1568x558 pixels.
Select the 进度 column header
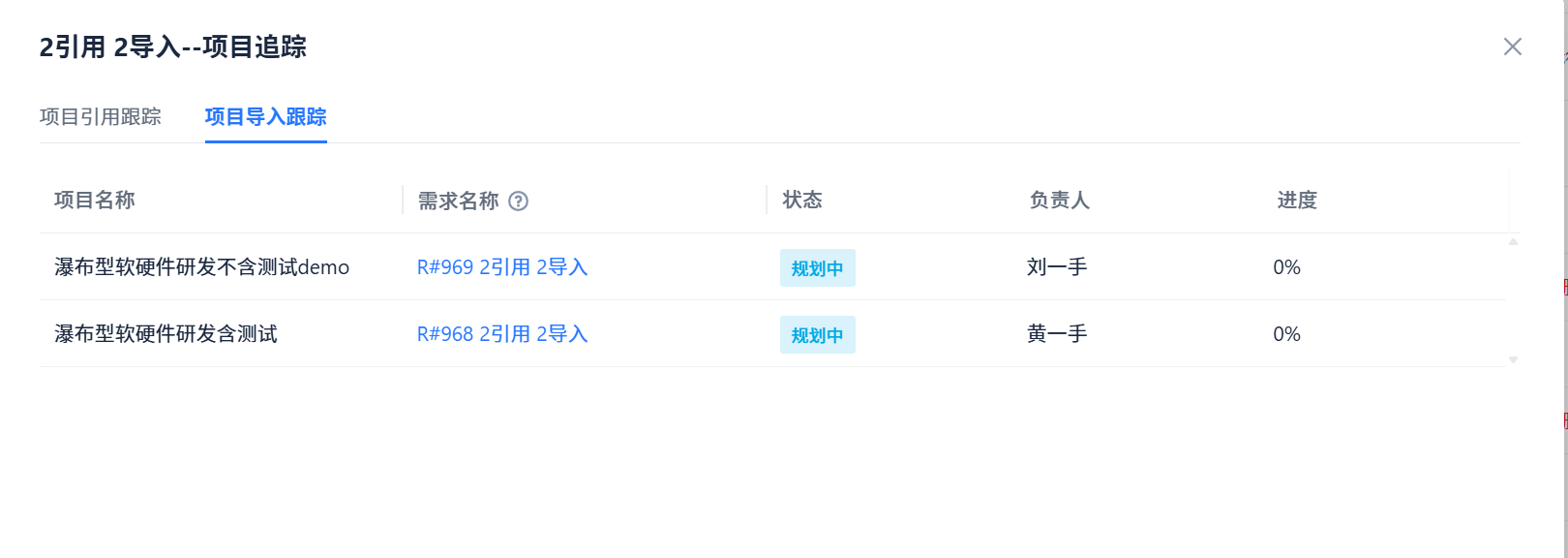[x=1298, y=200]
